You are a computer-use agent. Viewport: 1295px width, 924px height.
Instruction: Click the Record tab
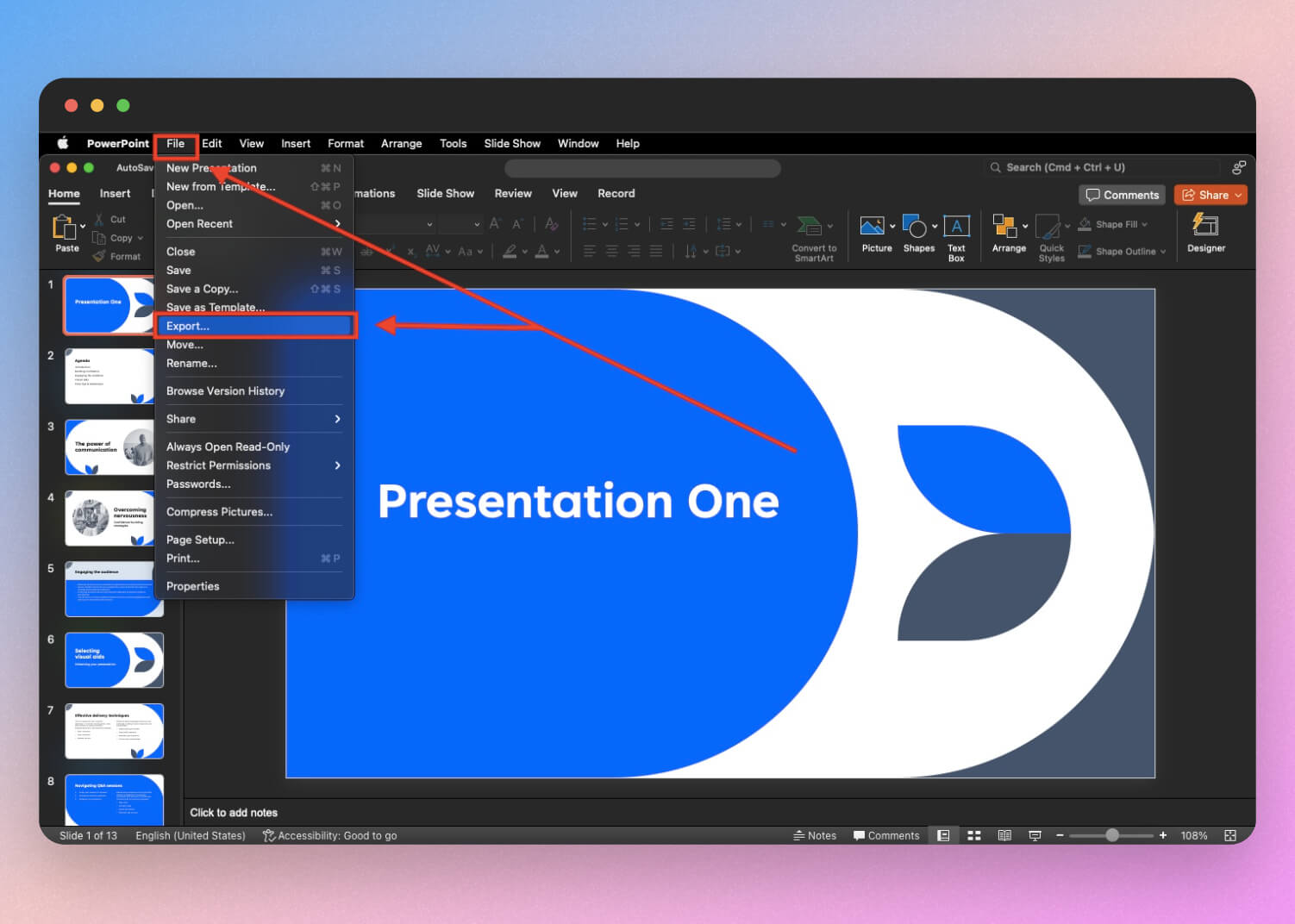click(x=616, y=193)
